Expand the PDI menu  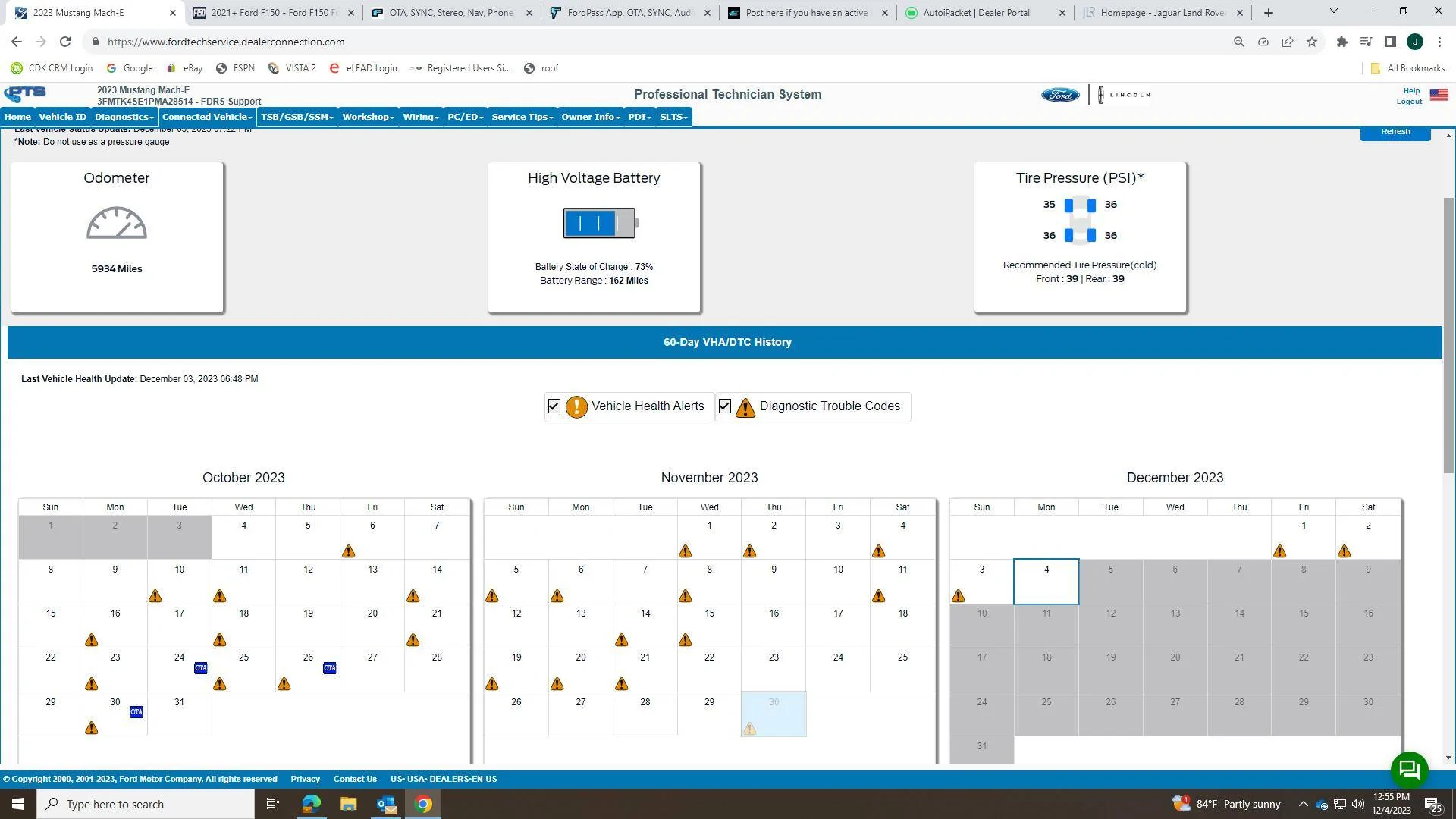[x=639, y=117]
